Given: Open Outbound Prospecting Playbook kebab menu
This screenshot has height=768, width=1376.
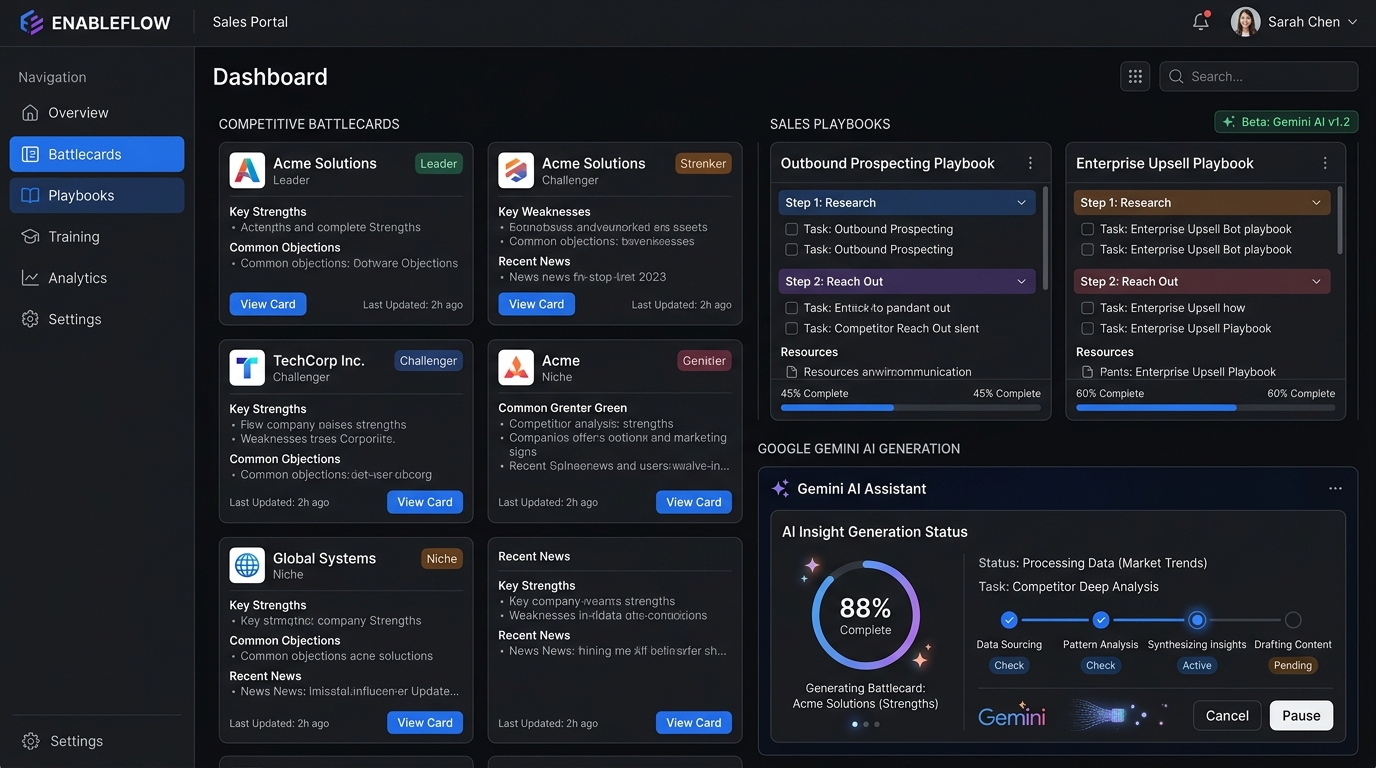Looking at the screenshot, I should (x=1030, y=163).
